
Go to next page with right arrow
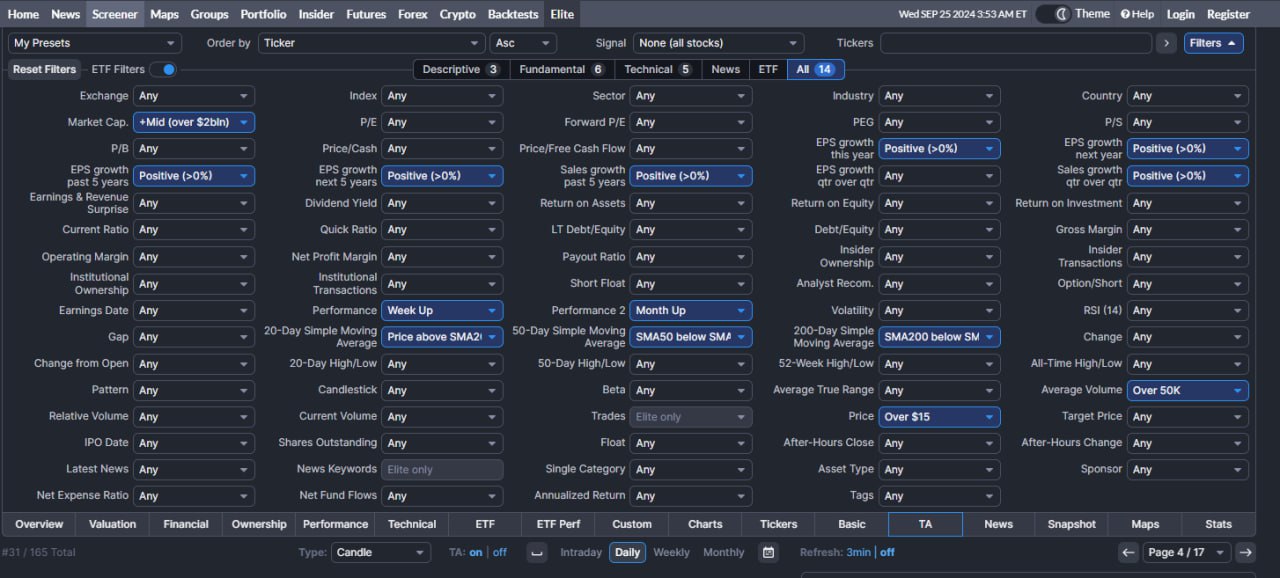1245,552
